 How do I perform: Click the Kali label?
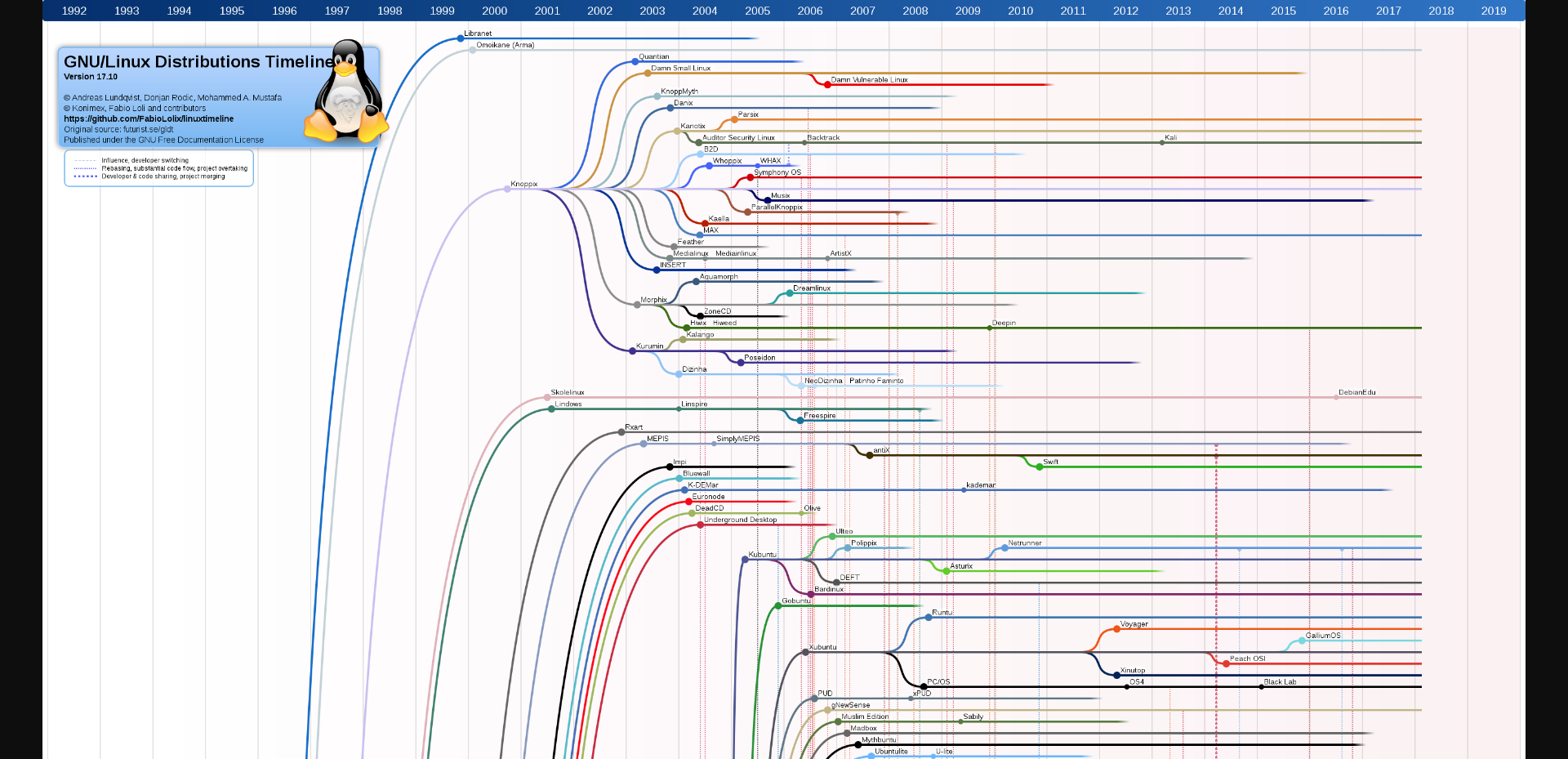point(1171,137)
